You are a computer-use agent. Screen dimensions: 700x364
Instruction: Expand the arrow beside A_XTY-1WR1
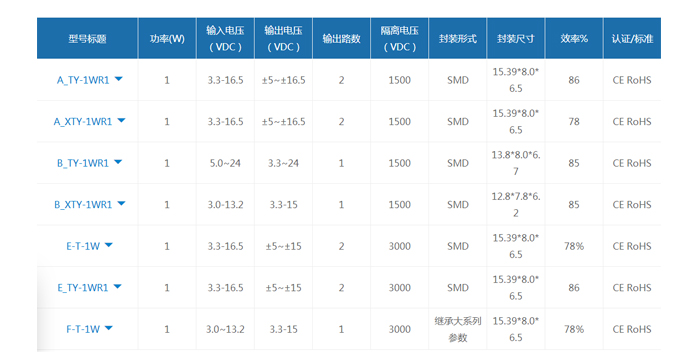point(121,121)
